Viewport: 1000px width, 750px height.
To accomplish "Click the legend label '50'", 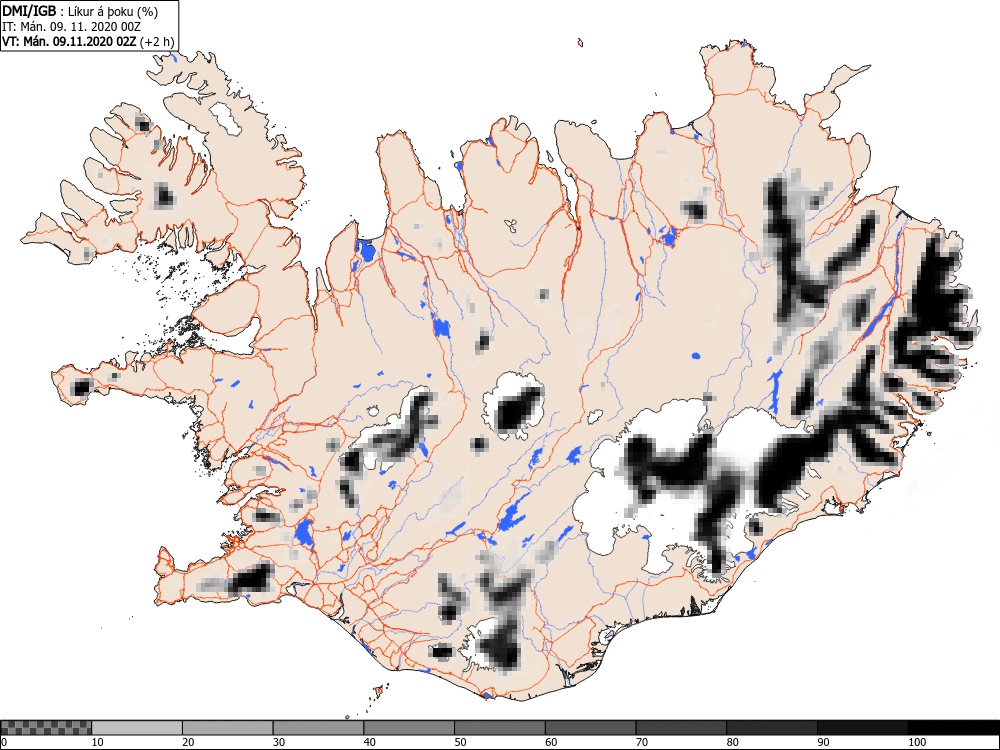I will 460,742.
